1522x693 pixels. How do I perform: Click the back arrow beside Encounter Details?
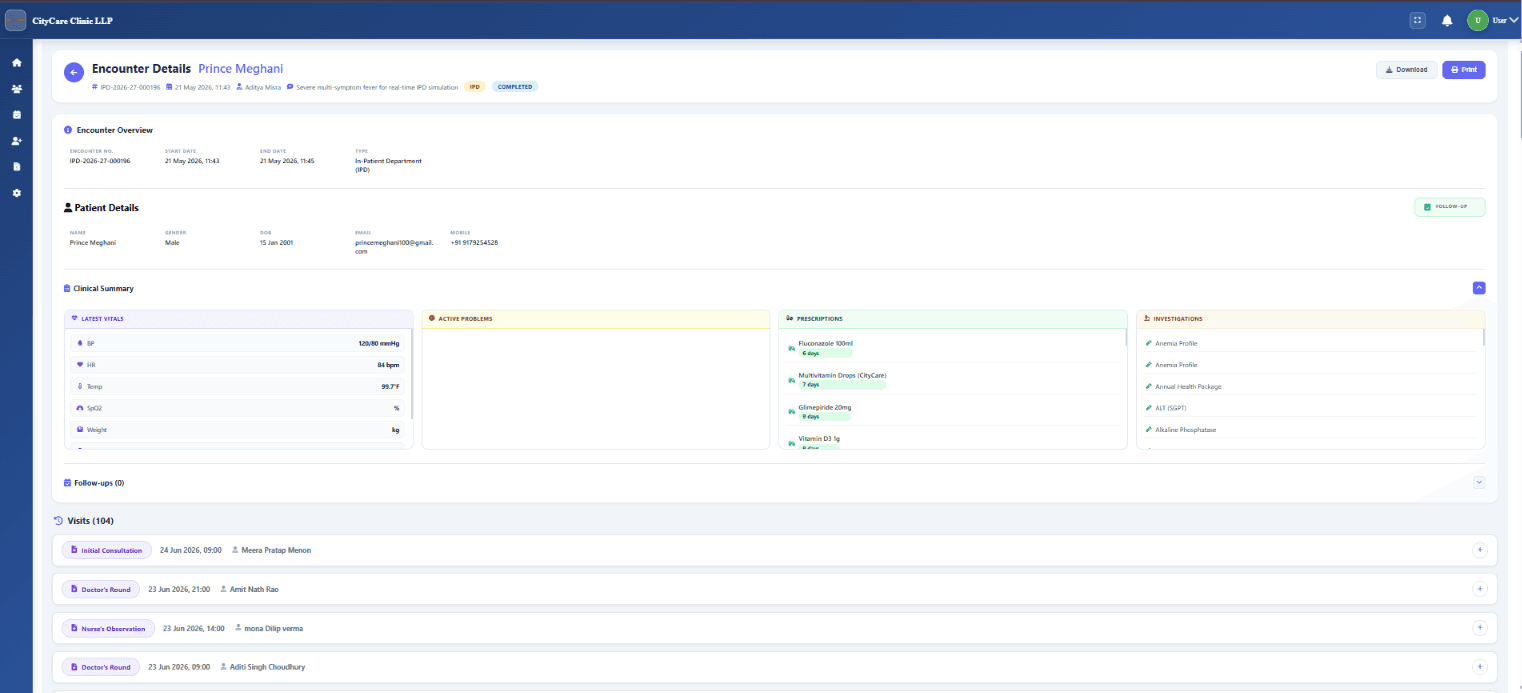point(73,72)
